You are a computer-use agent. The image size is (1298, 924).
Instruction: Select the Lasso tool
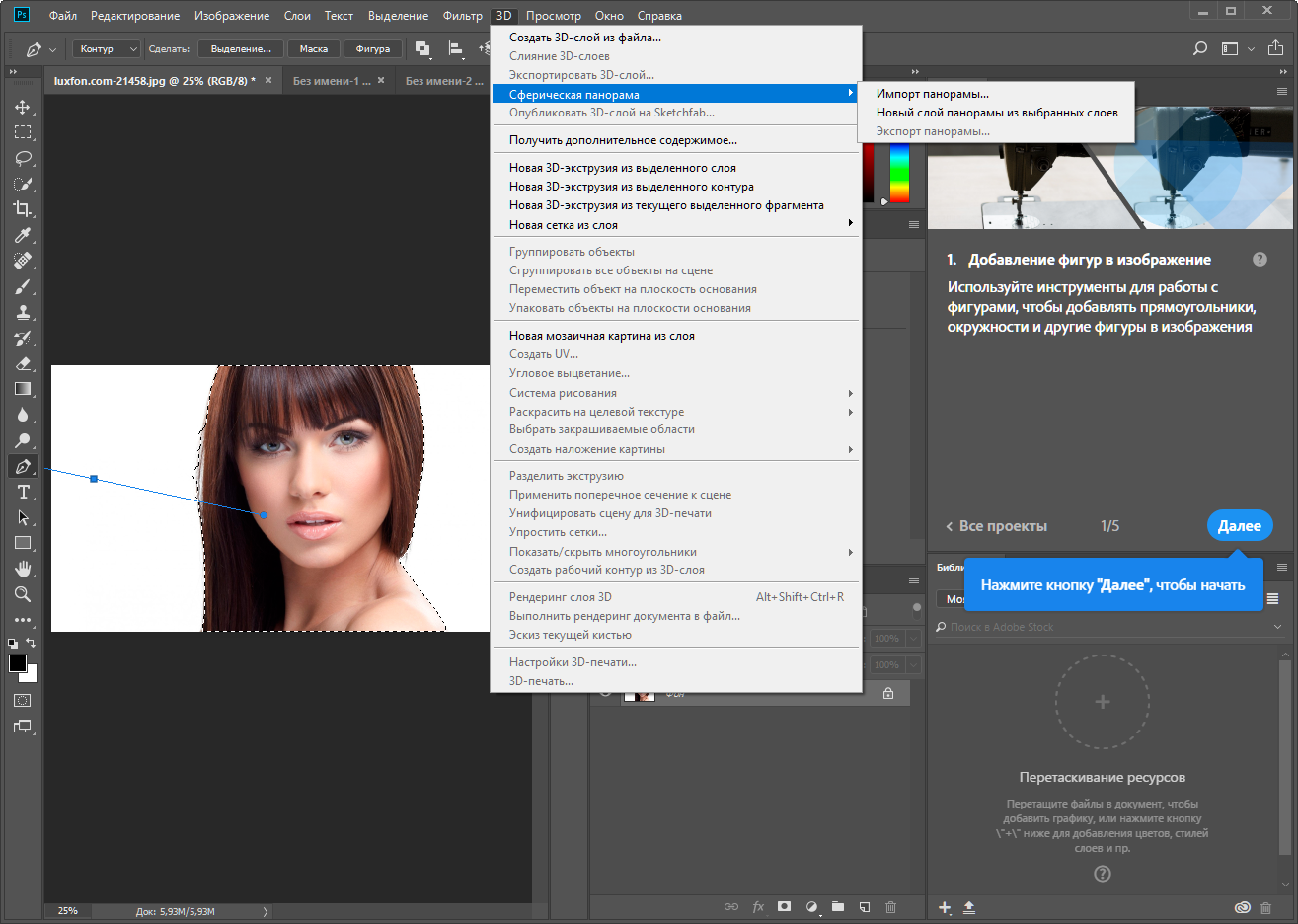[23, 158]
